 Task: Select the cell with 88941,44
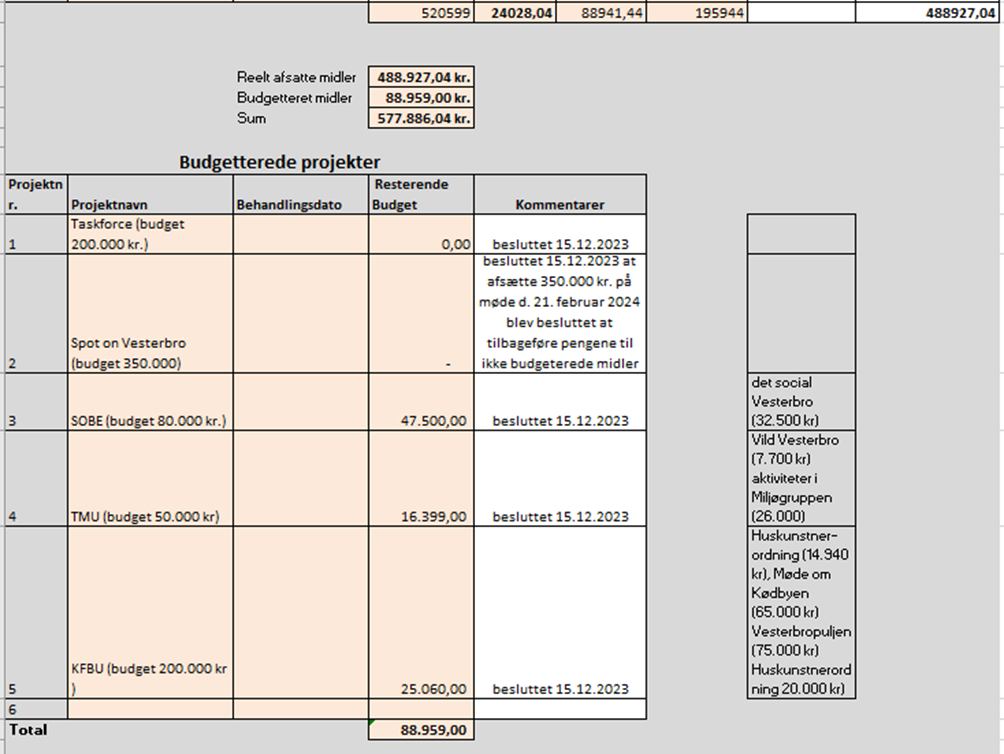point(601,13)
